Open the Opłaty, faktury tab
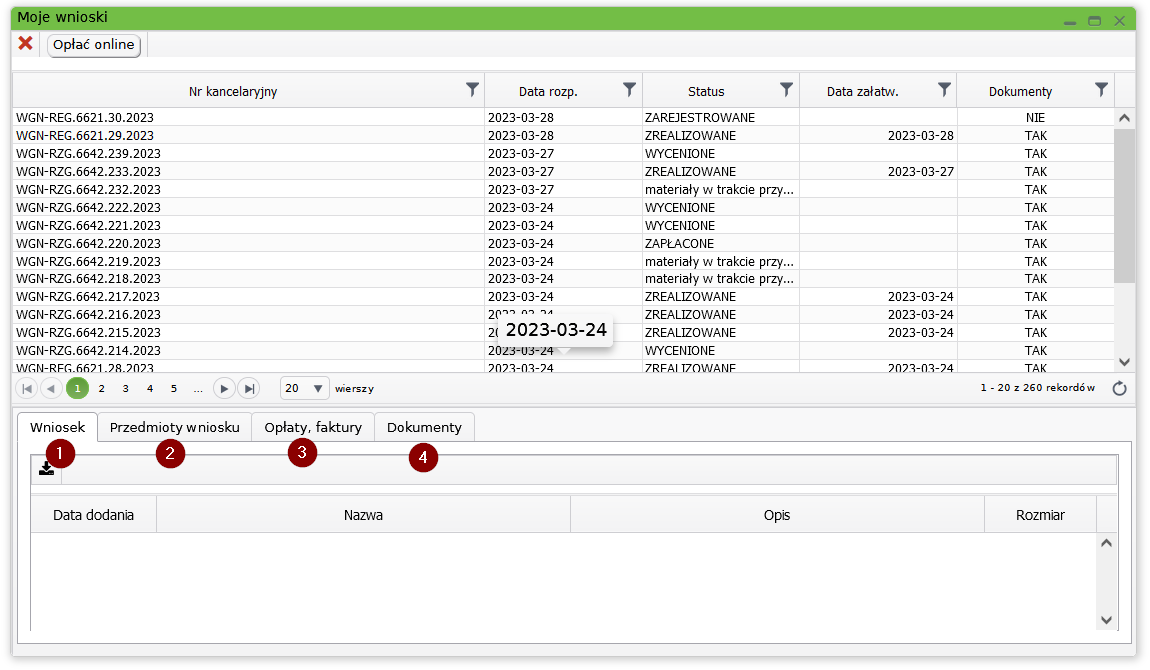The width and height of the screenshot is (1150, 670). 313,427
